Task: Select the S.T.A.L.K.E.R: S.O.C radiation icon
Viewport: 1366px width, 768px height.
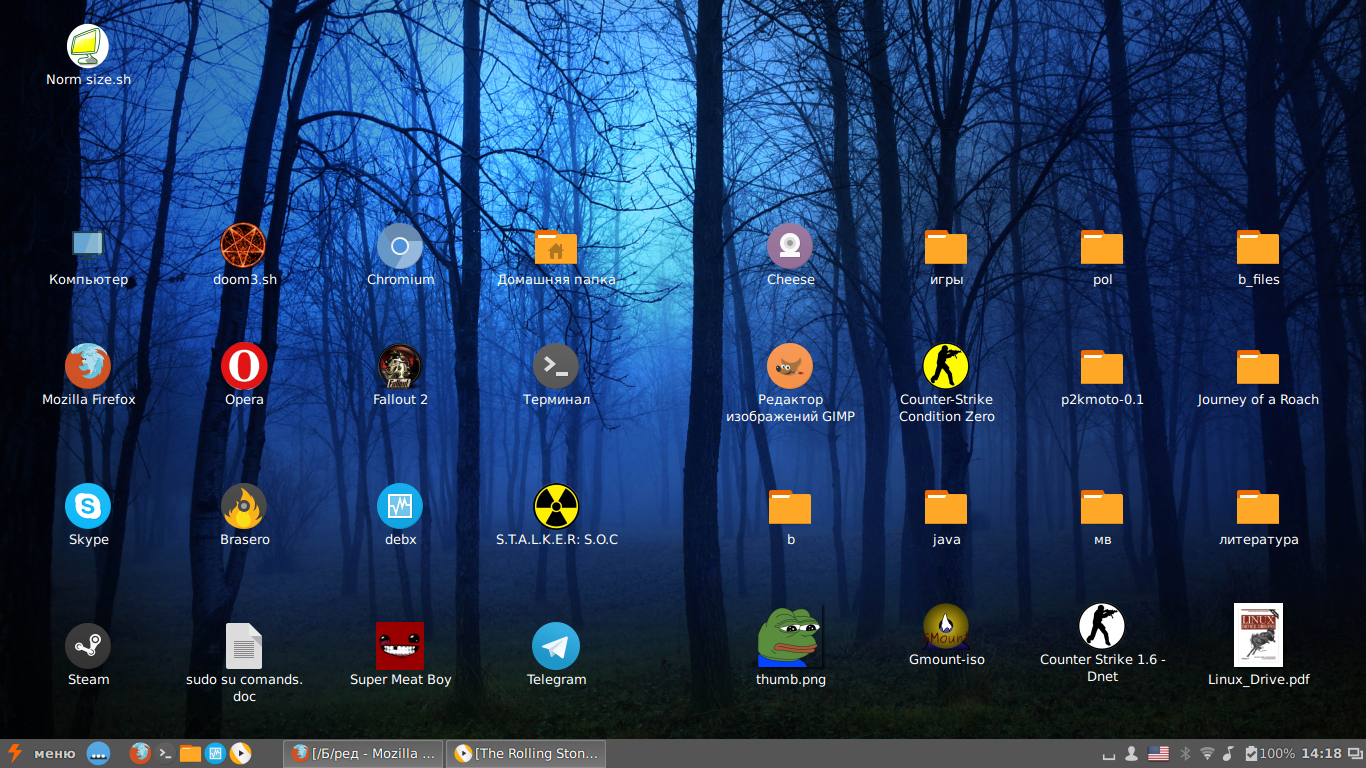Action: 556,506
